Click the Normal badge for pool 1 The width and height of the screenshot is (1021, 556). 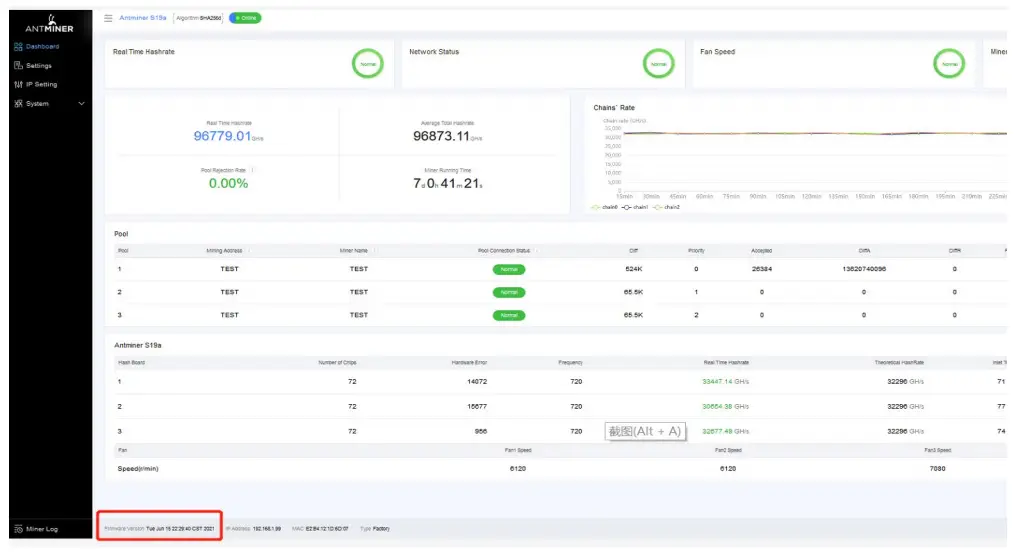pos(509,269)
